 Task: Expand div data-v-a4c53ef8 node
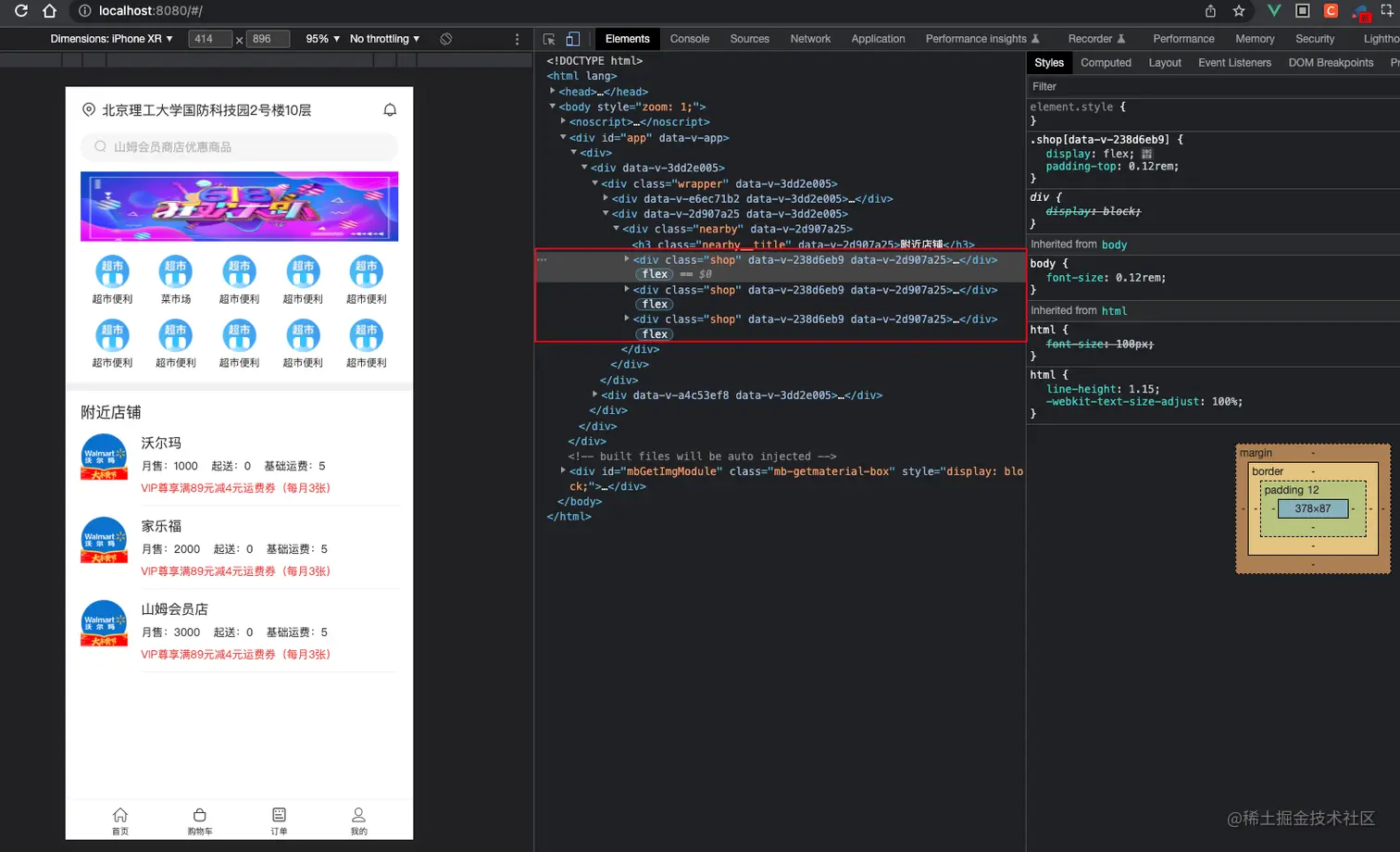595,395
